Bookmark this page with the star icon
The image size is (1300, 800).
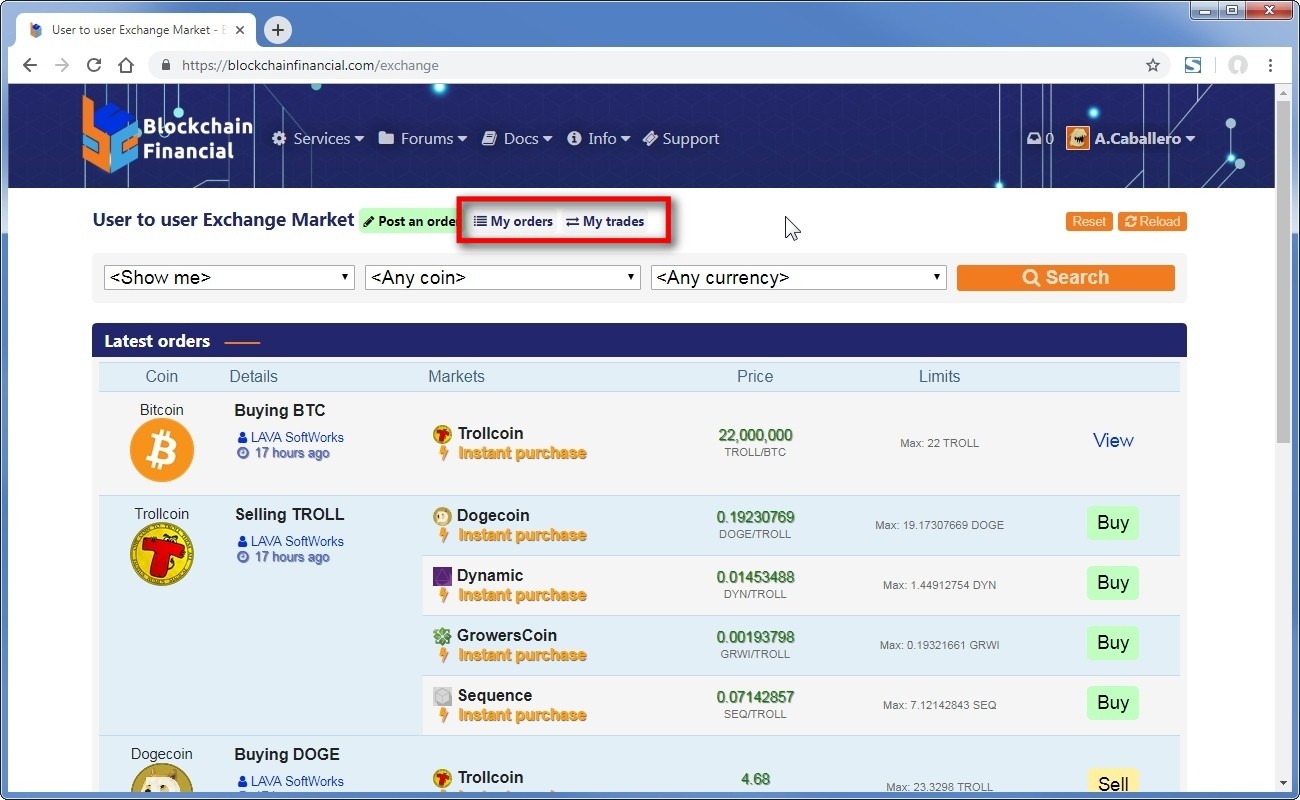(x=1153, y=65)
